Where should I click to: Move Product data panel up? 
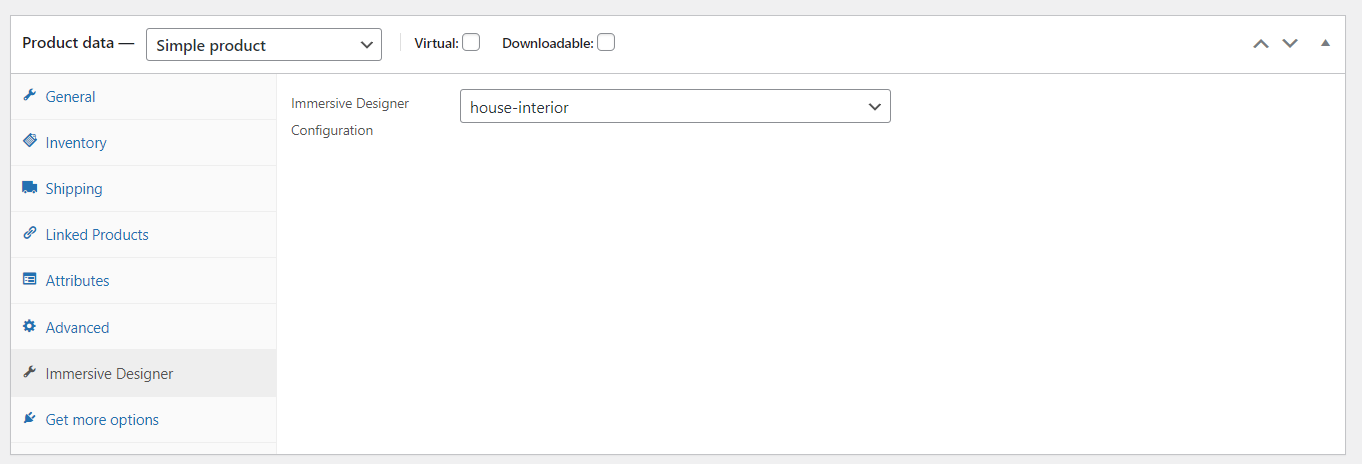pos(1261,43)
